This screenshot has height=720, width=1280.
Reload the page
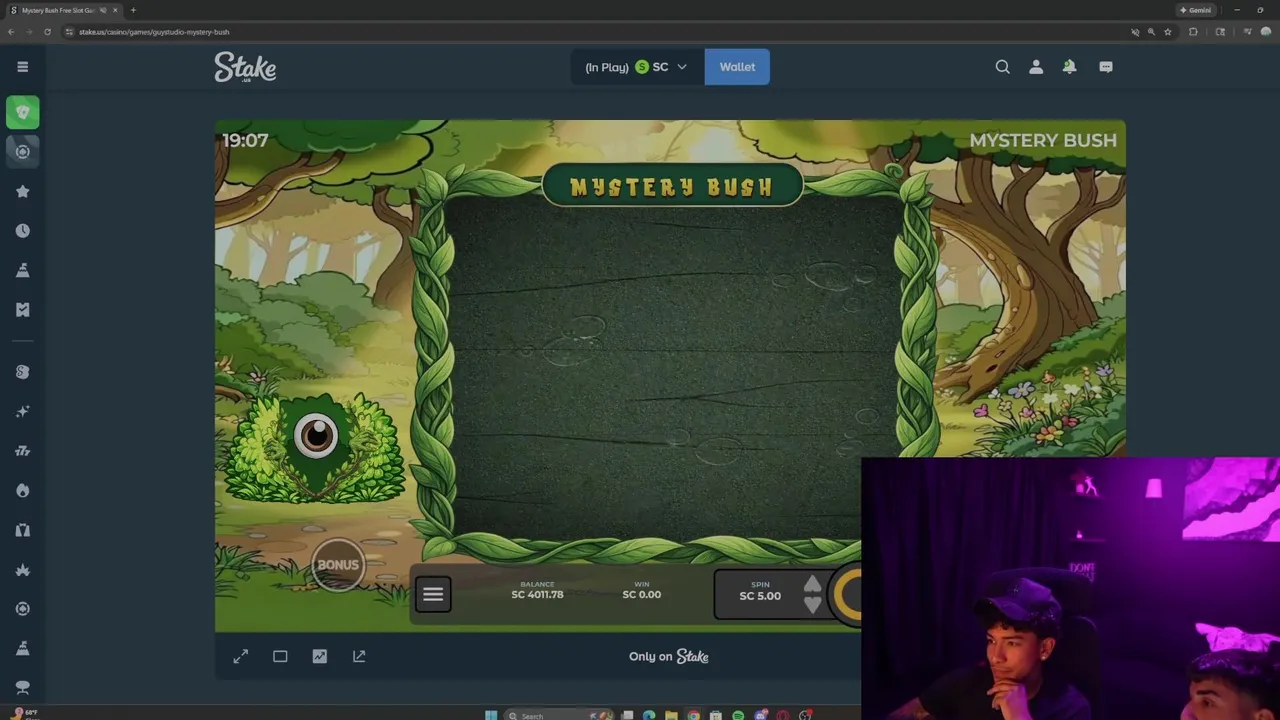click(47, 32)
